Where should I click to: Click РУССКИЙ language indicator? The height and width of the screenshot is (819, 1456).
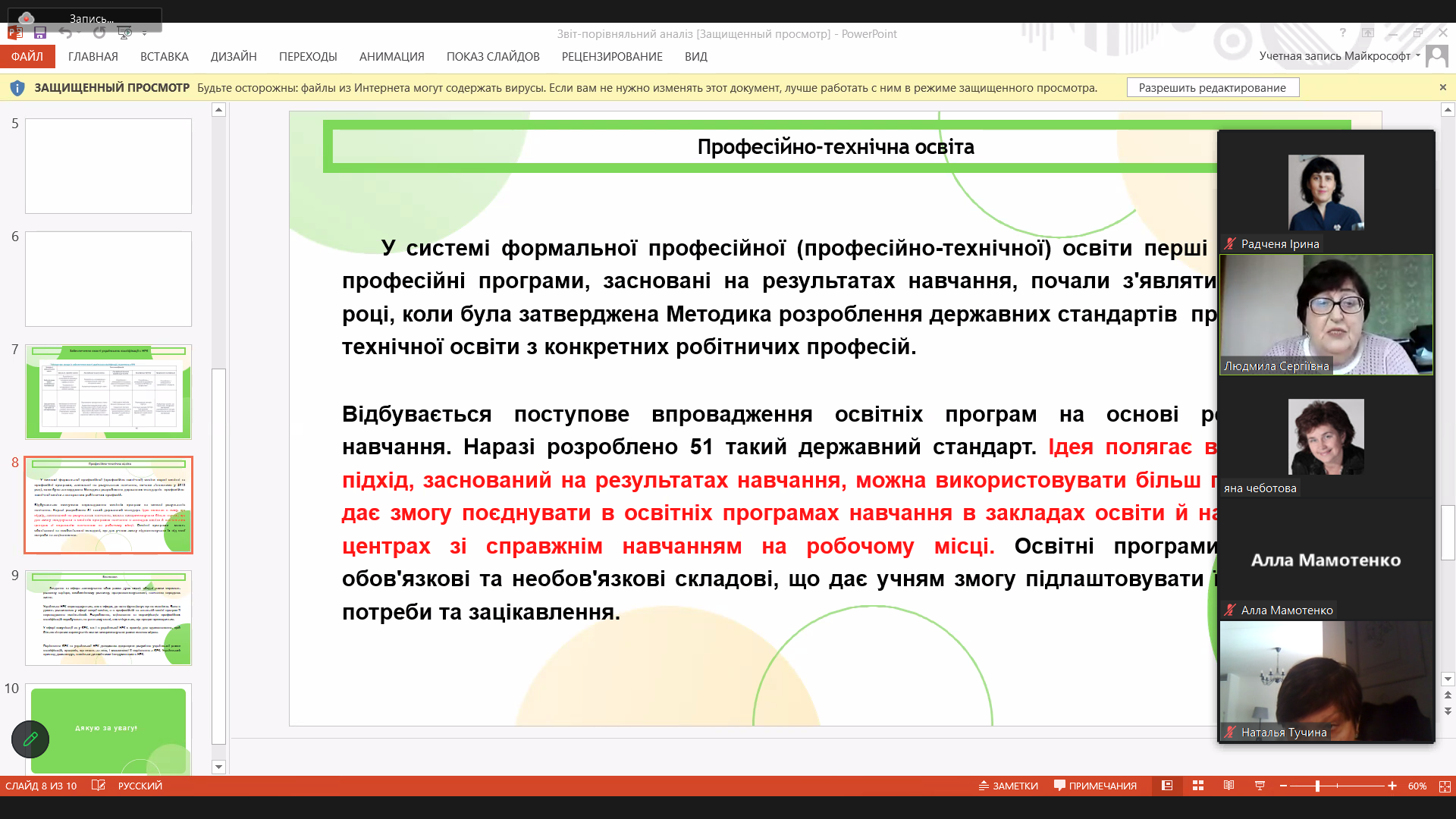click(140, 786)
